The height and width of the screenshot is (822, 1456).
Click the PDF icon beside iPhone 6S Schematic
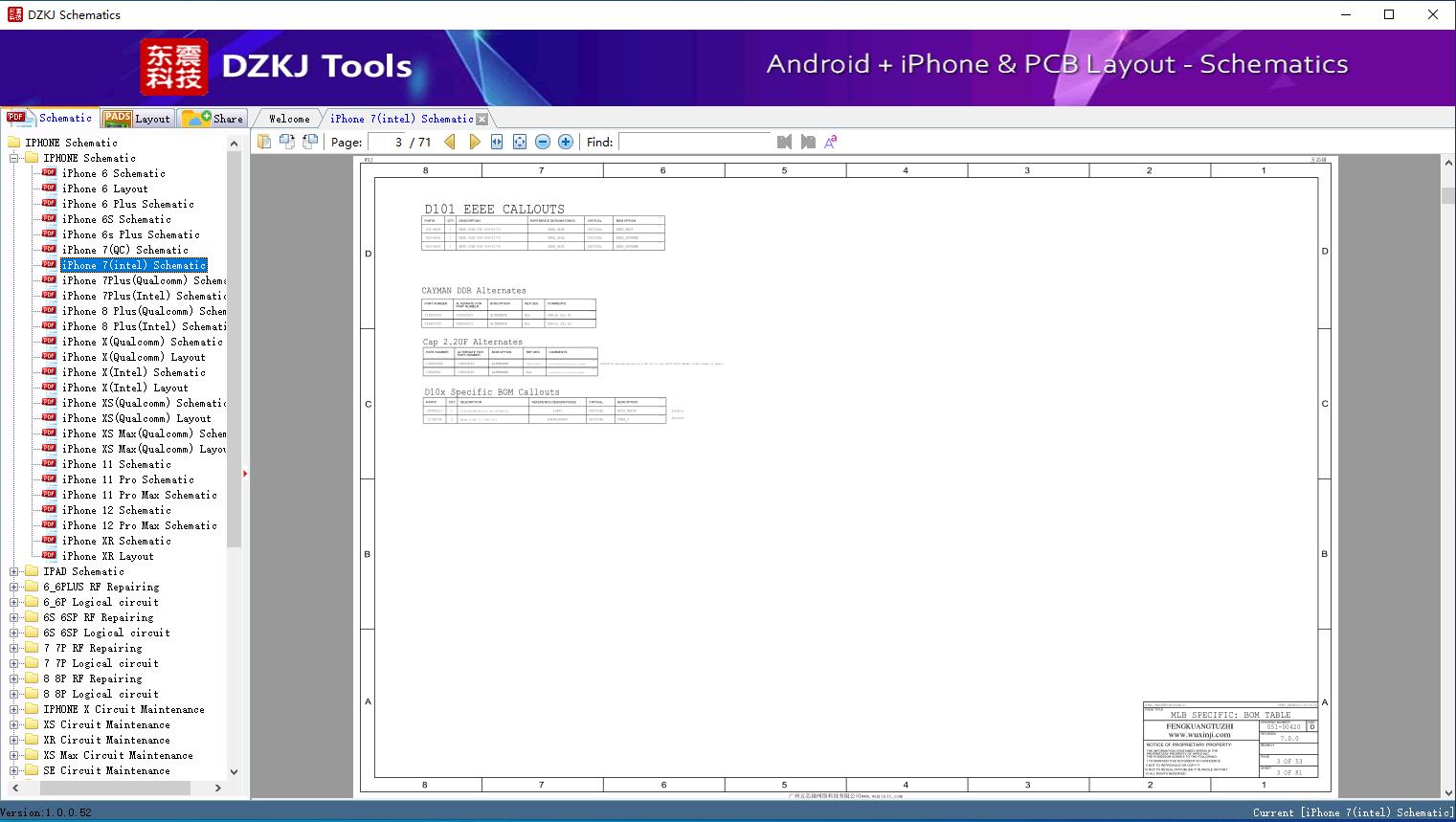click(x=49, y=219)
